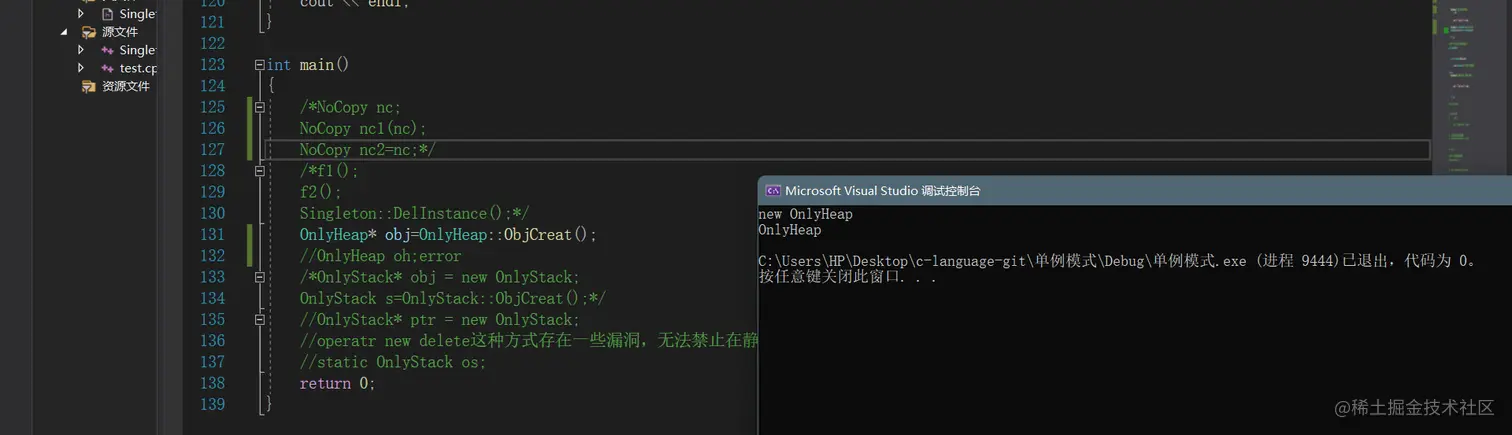The height and width of the screenshot is (435, 1512).
Task: Click the 'NoCopy nc2=nc;*/' code line
Action: point(367,150)
